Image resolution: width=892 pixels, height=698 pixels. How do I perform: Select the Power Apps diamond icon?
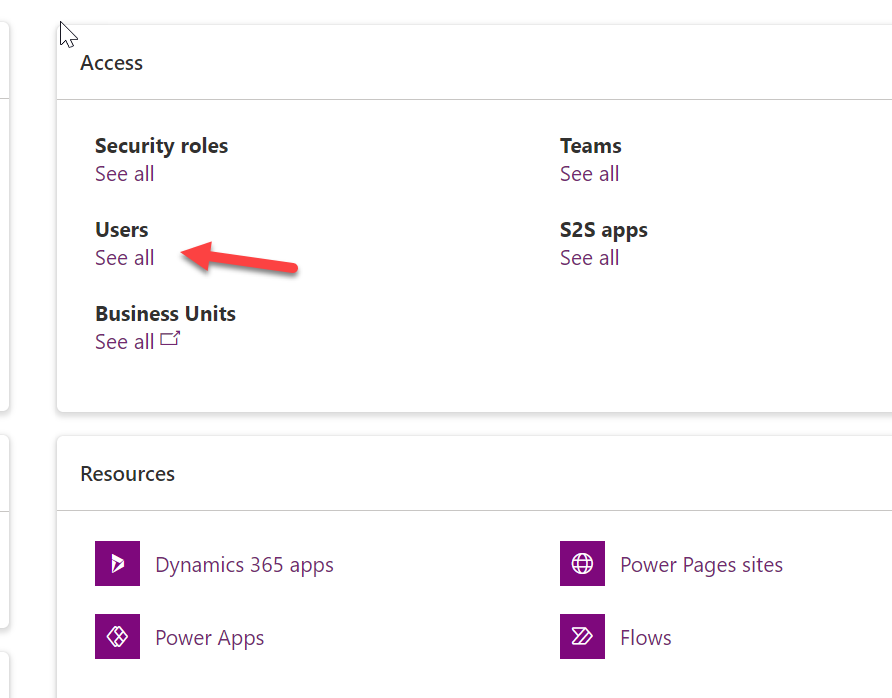(x=117, y=636)
